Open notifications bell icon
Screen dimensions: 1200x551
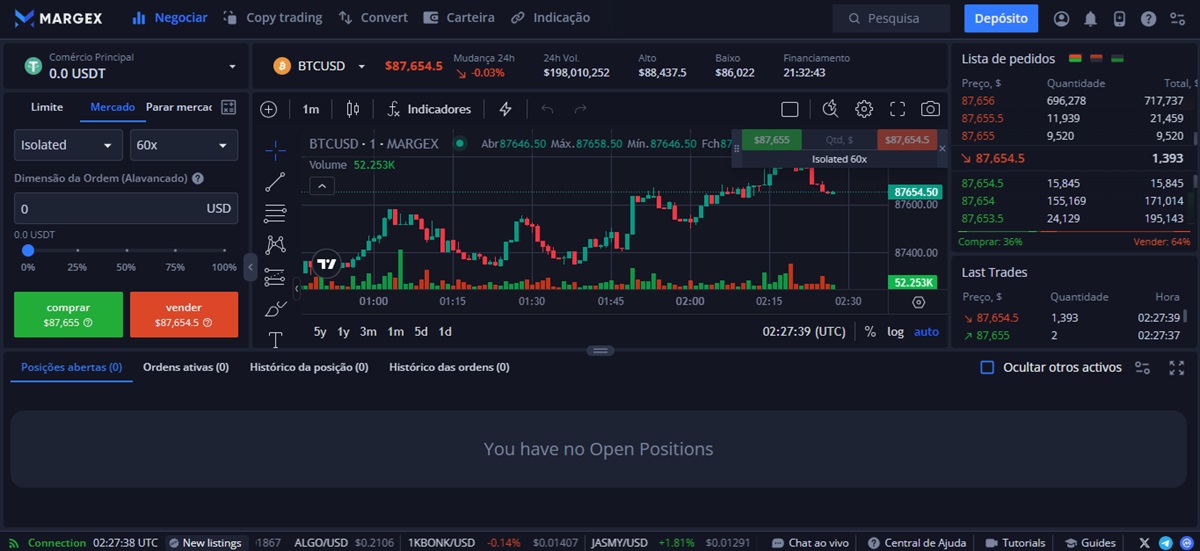pos(1090,18)
